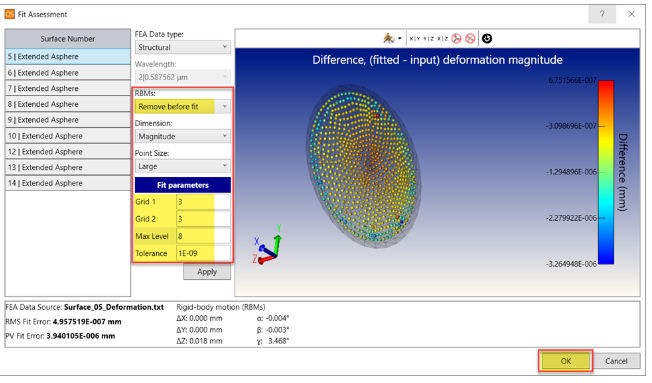The width and height of the screenshot is (652, 383).
Task: Open the 3D view settings icon
Action: tap(388, 39)
